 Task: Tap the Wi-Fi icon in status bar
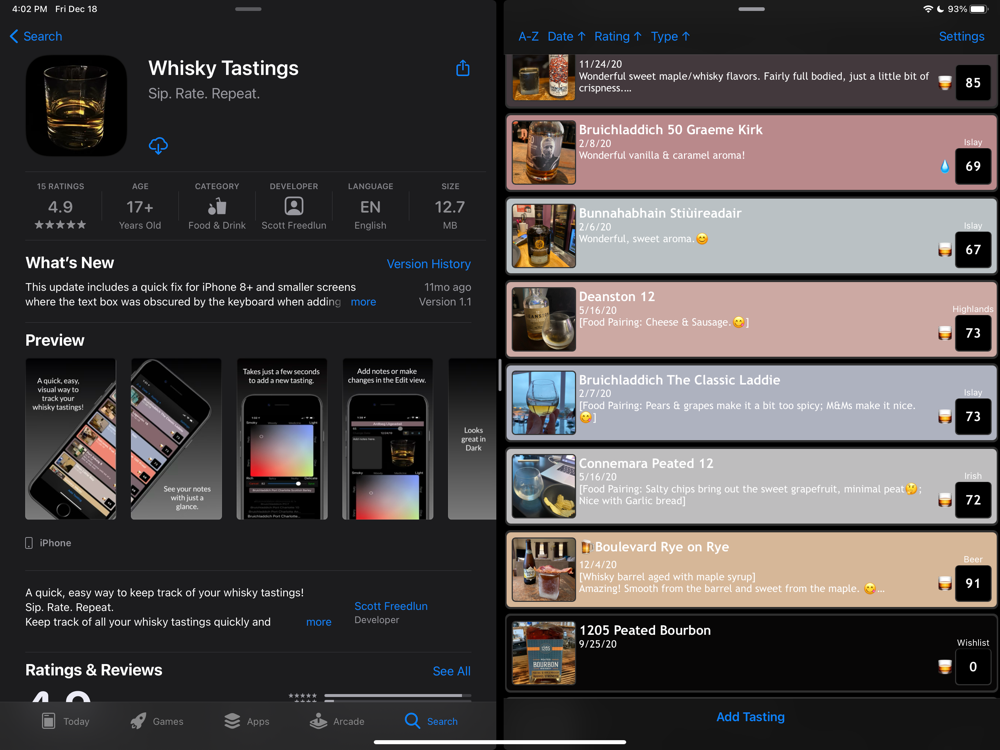[928, 9]
